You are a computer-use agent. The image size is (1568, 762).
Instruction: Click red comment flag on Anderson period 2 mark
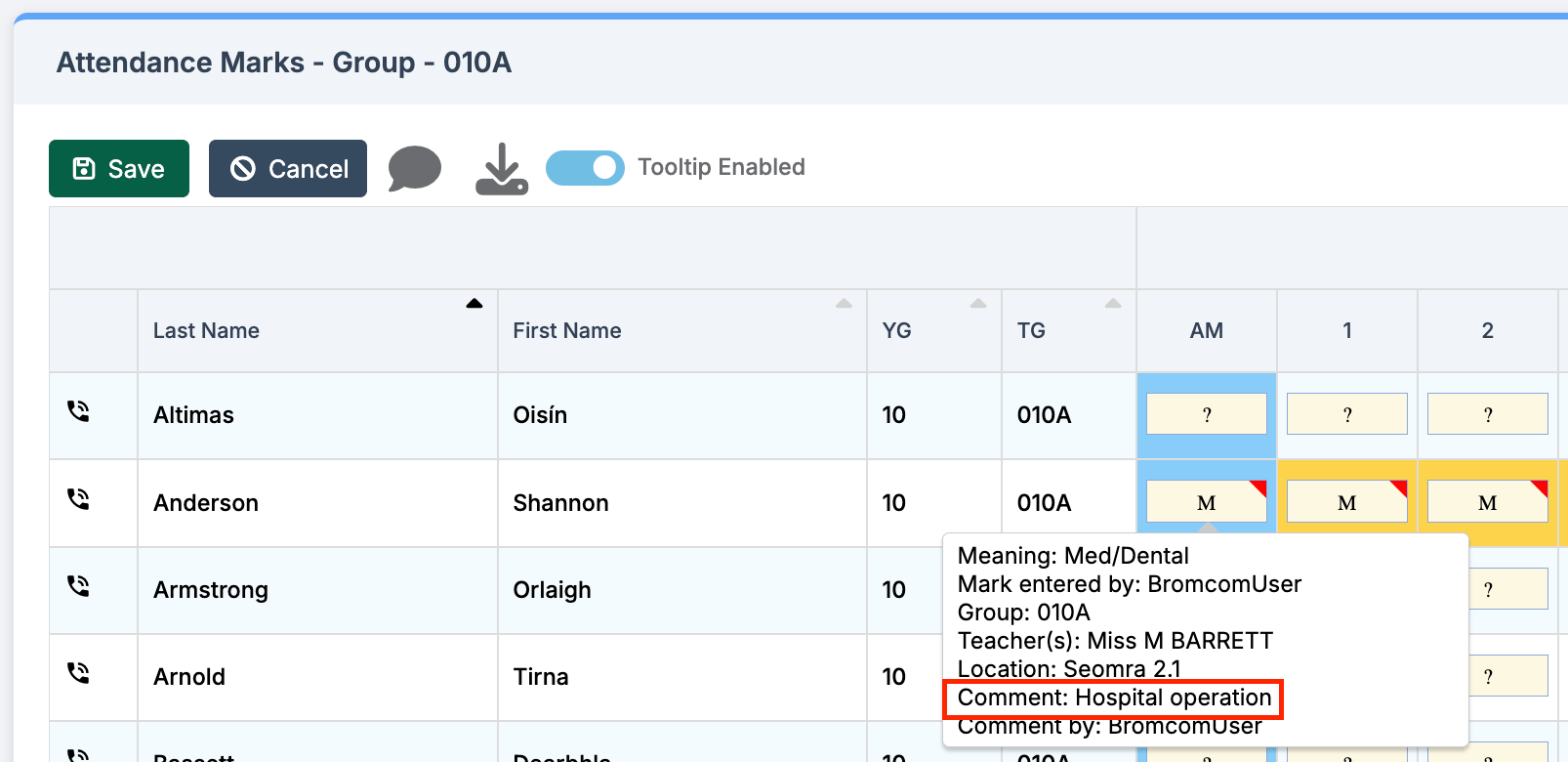(x=1540, y=487)
